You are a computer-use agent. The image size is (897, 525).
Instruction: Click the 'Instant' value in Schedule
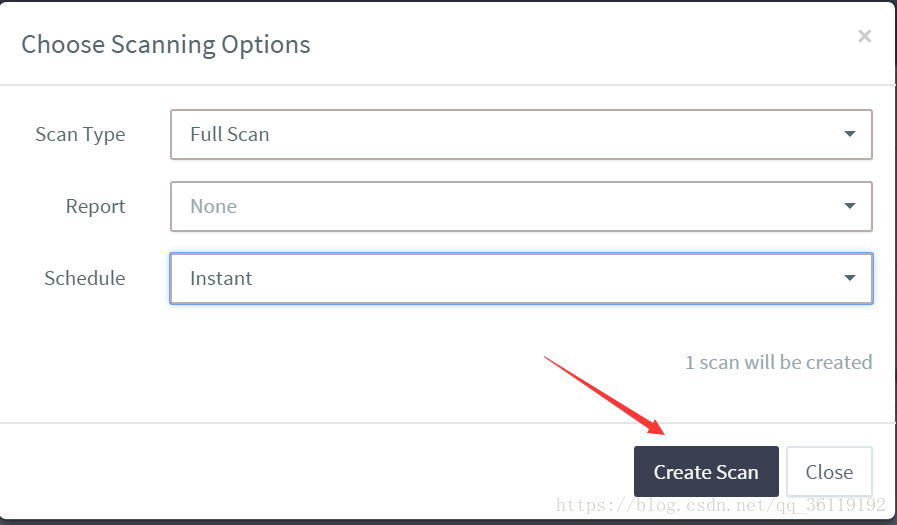[221, 279]
